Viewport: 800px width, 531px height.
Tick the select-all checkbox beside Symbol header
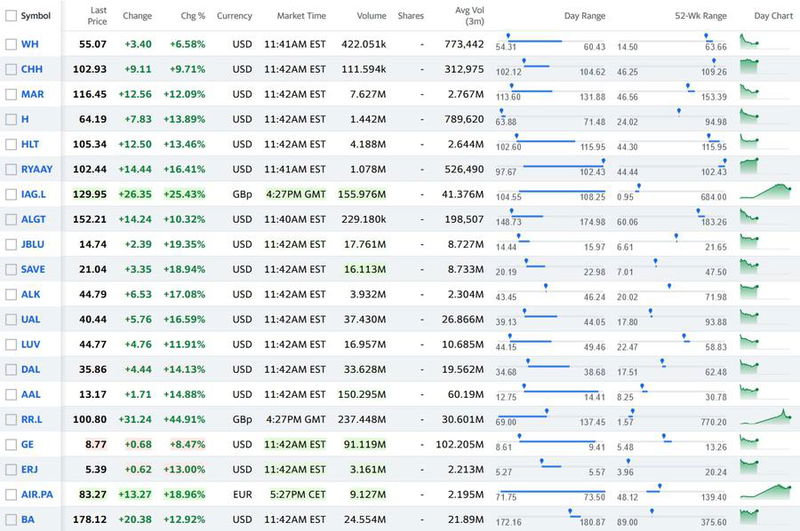pos(11,16)
